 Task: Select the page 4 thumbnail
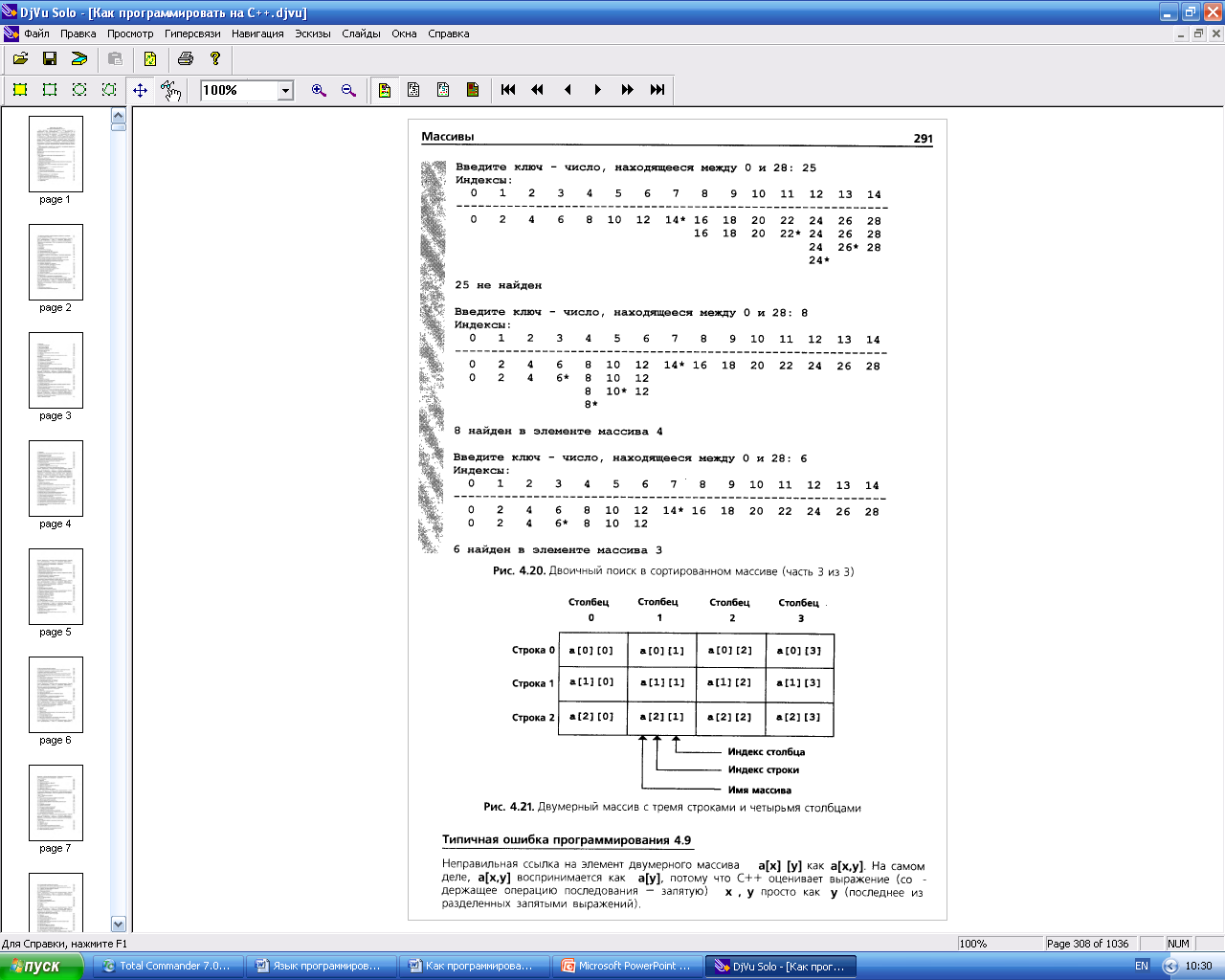(56, 479)
